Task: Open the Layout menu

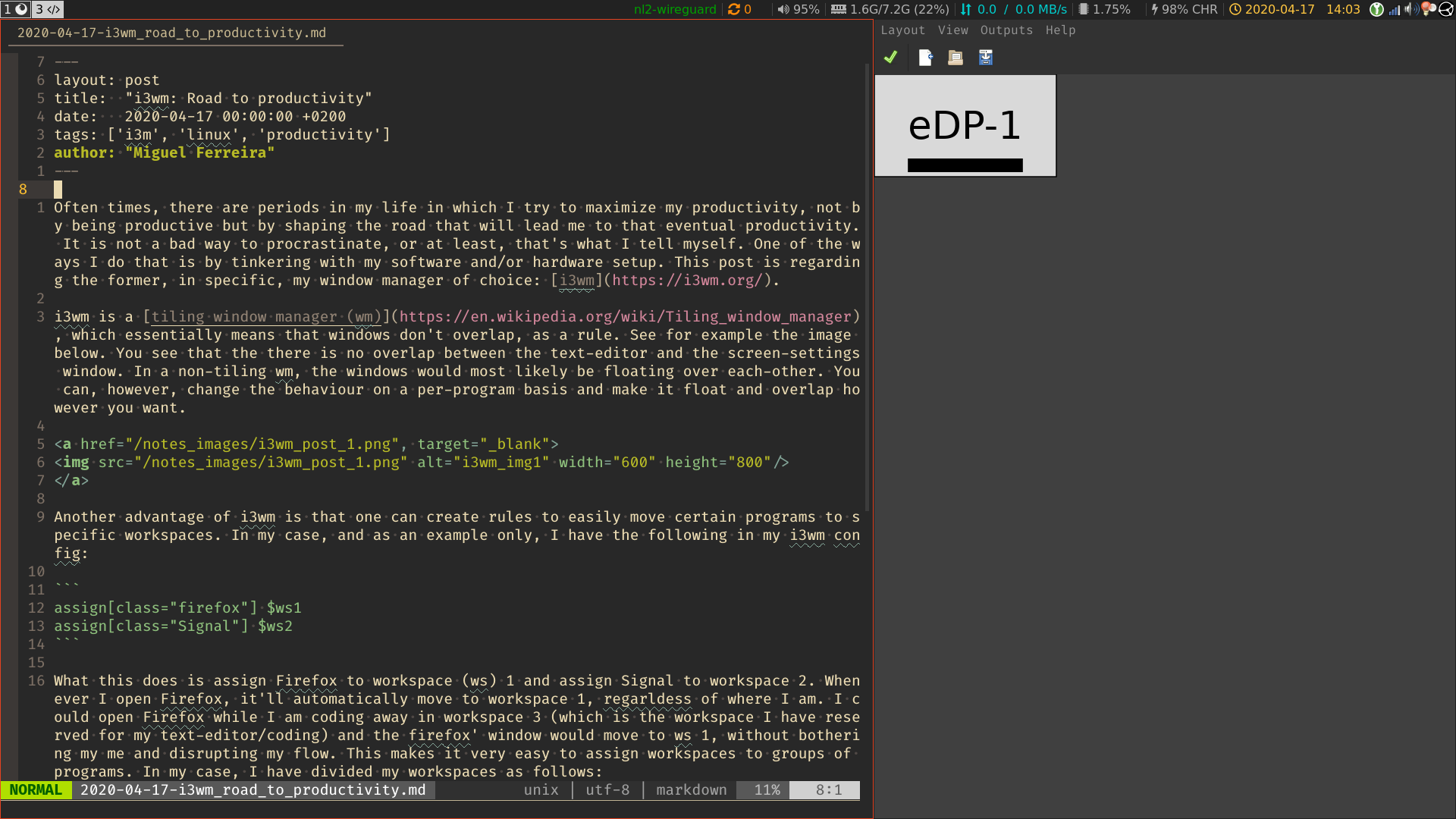Action: 902,30
